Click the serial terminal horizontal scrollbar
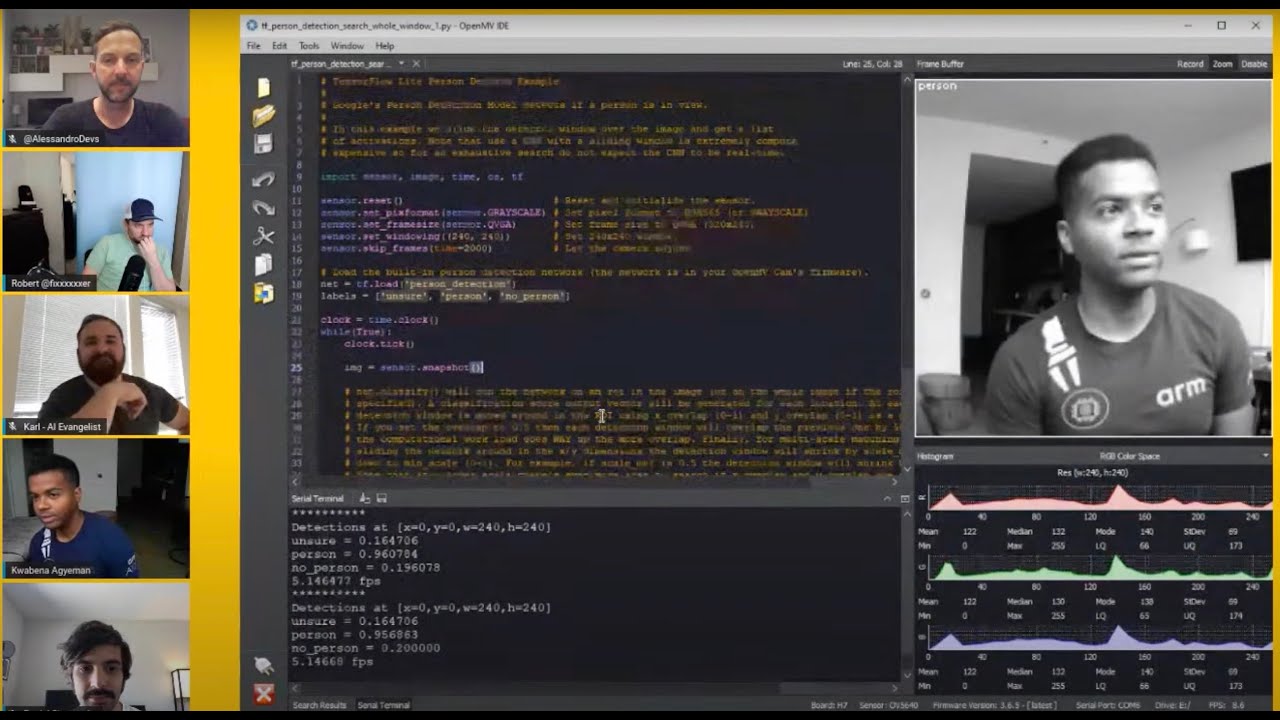The width and height of the screenshot is (1280, 720). pyautogui.click(x=593, y=688)
